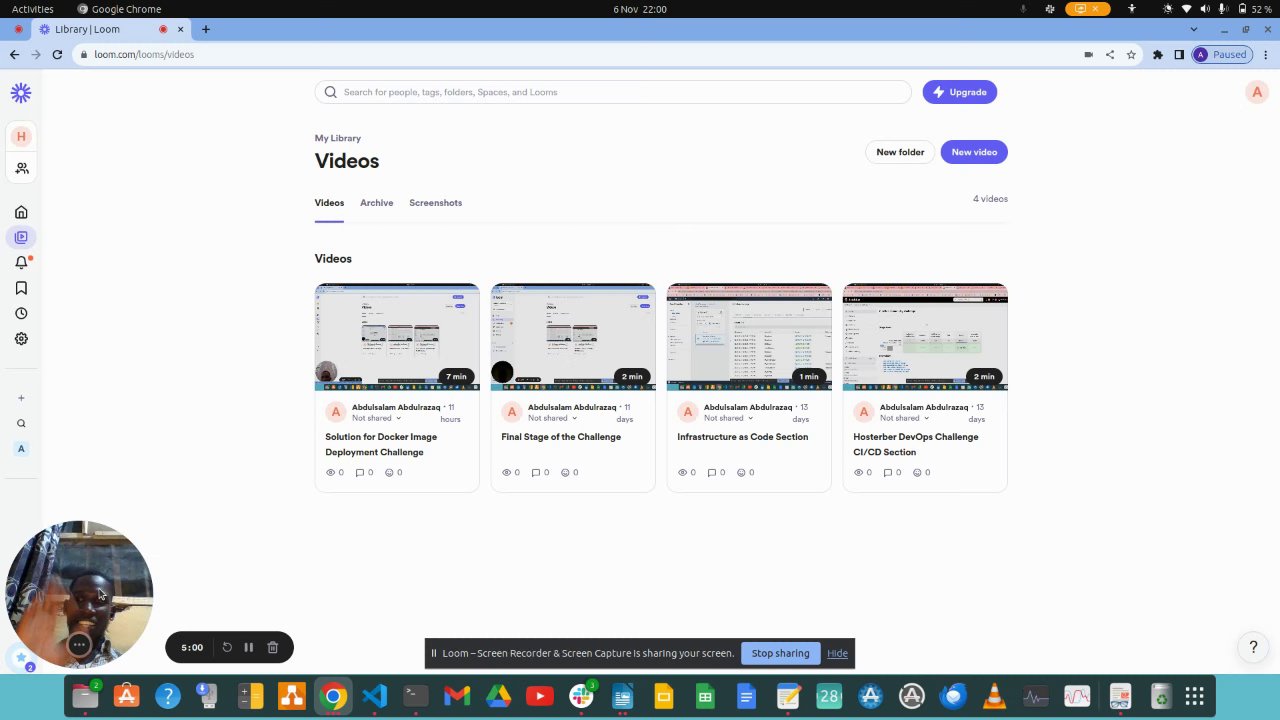Open Solution for Docker Image video thumbnail

(x=397, y=337)
